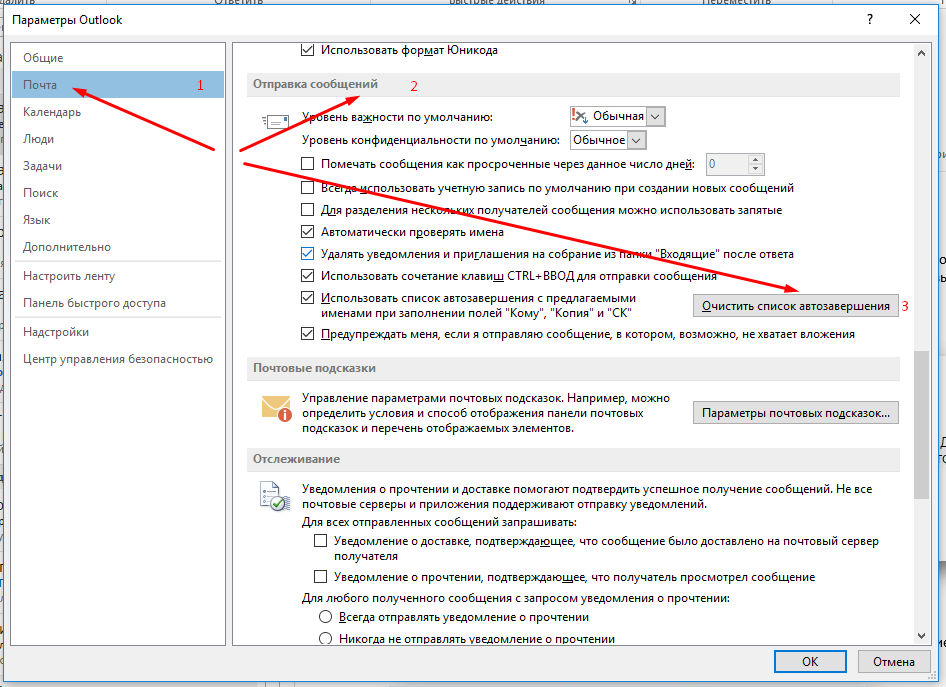This screenshot has width=946, height=687.
Task: Open the Задачи settings category
Action: [x=118, y=166]
